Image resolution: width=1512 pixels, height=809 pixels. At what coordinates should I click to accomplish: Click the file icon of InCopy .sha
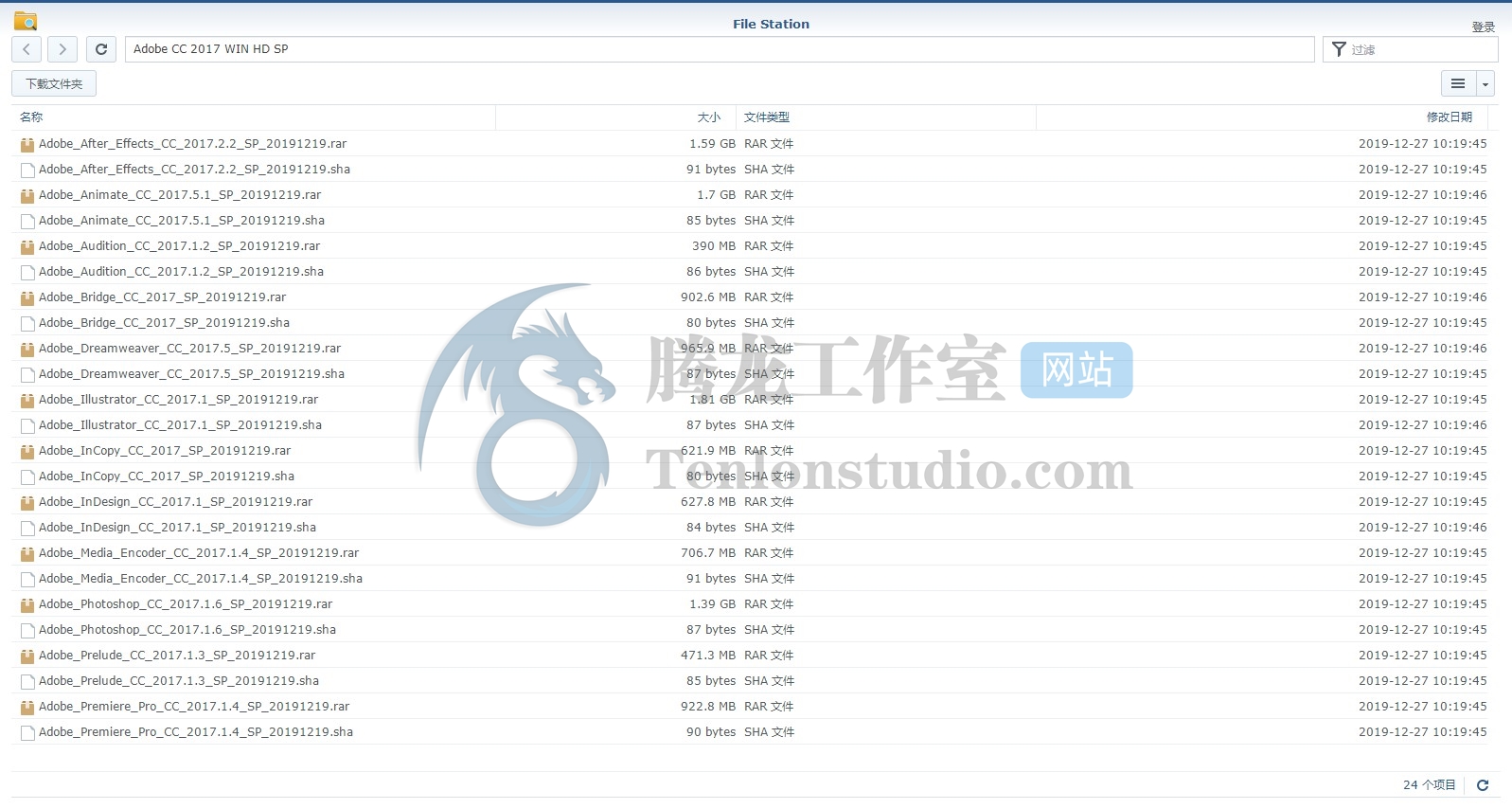pos(27,476)
